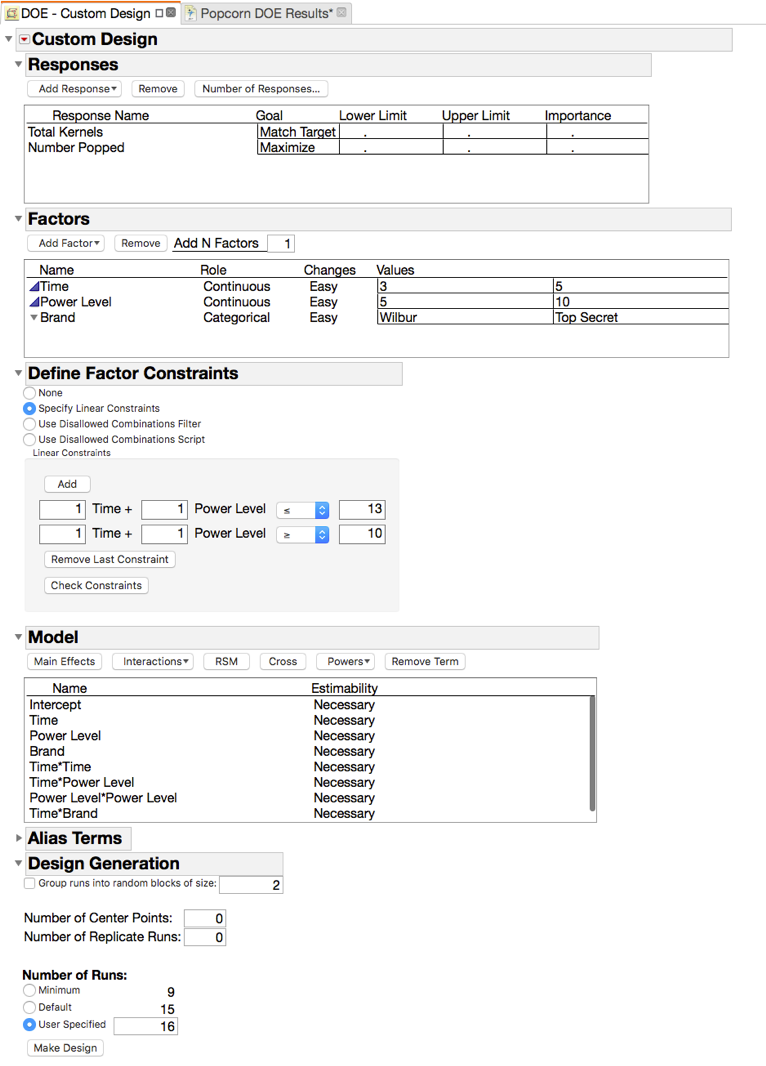Add a new linear constraint row
The image size is (766, 1066).
(x=66, y=484)
